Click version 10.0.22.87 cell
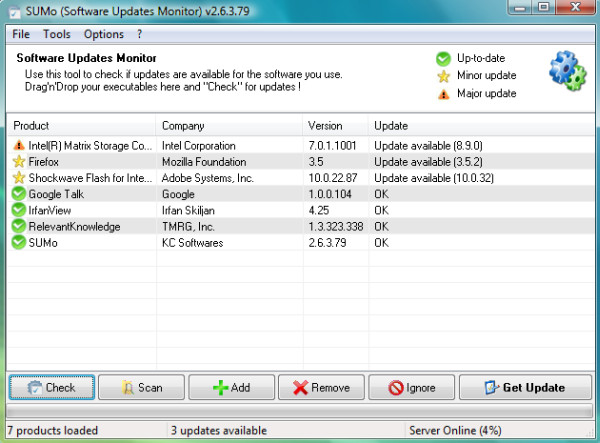This screenshot has width=600, height=443. tap(333, 178)
